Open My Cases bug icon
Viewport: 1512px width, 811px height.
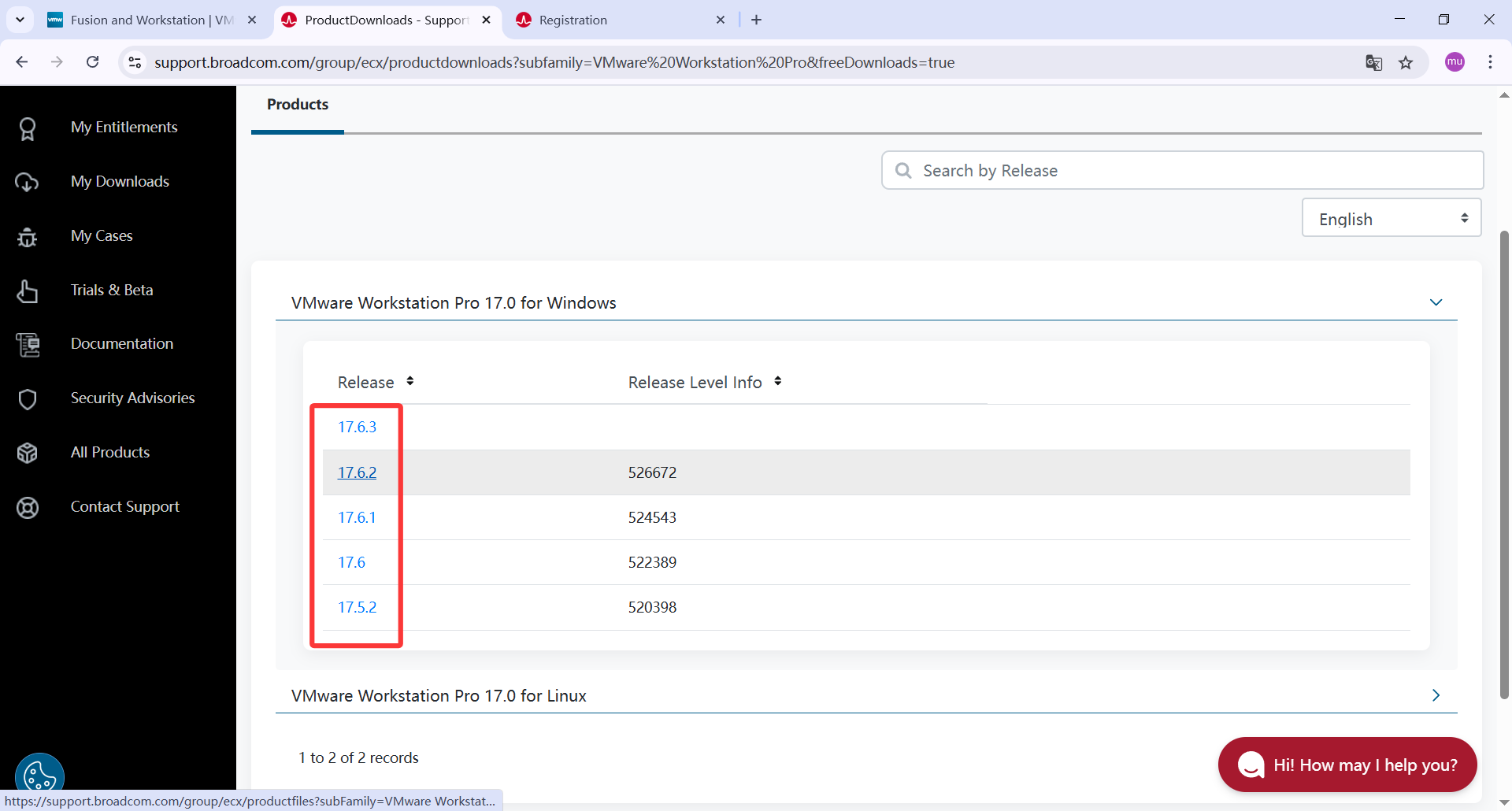pos(27,236)
